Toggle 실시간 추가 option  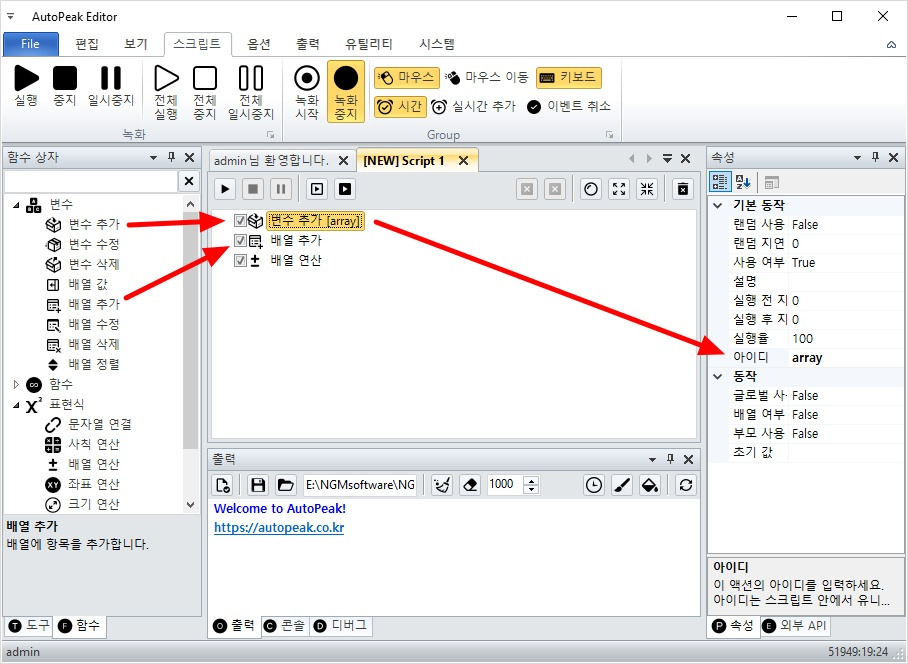[x=474, y=107]
